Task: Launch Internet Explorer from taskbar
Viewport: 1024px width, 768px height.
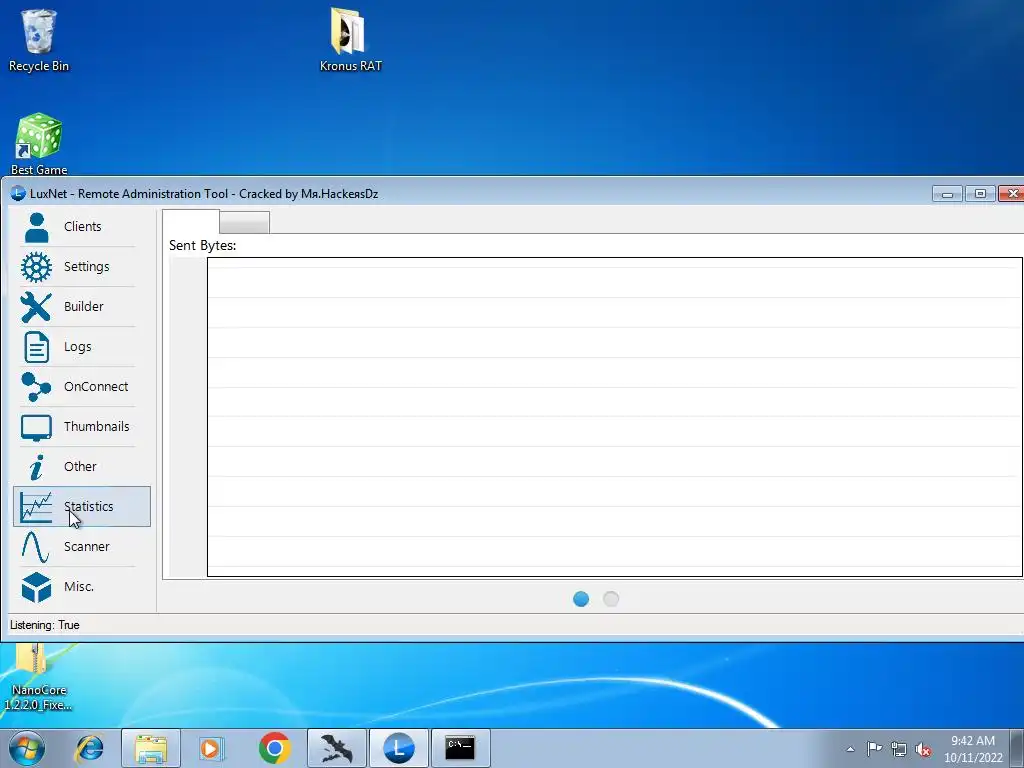Action: point(89,748)
